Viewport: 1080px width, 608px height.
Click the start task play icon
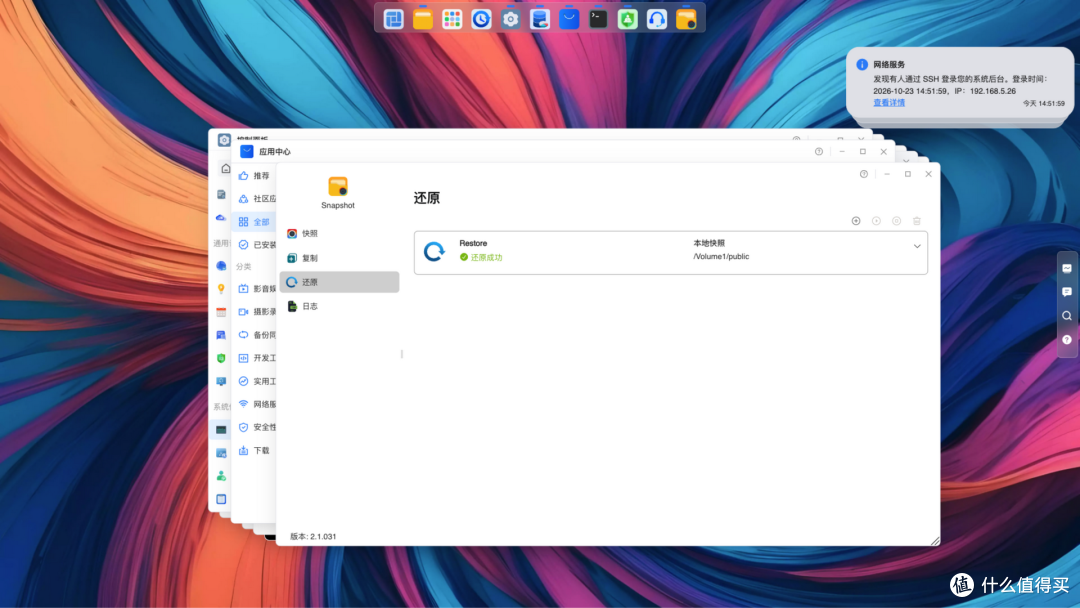876,221
